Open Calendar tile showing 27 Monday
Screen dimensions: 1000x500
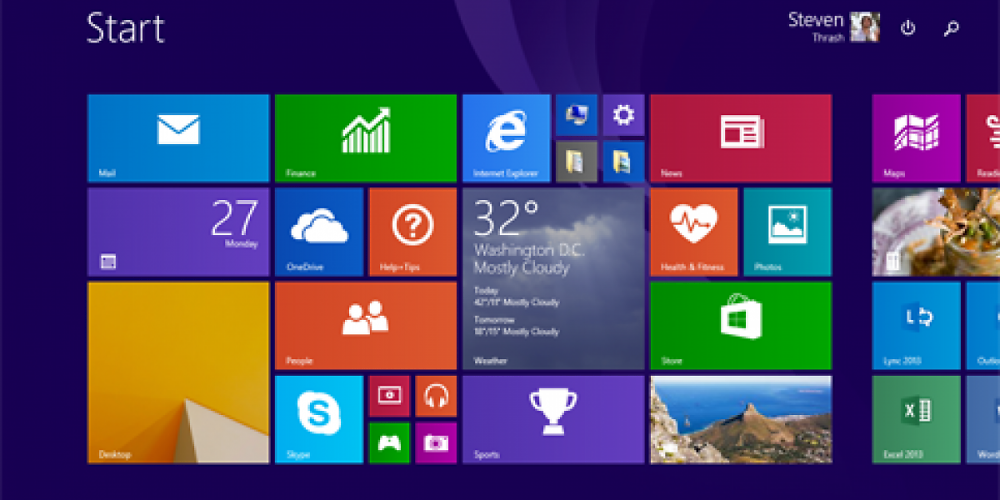tap(179, 232)
